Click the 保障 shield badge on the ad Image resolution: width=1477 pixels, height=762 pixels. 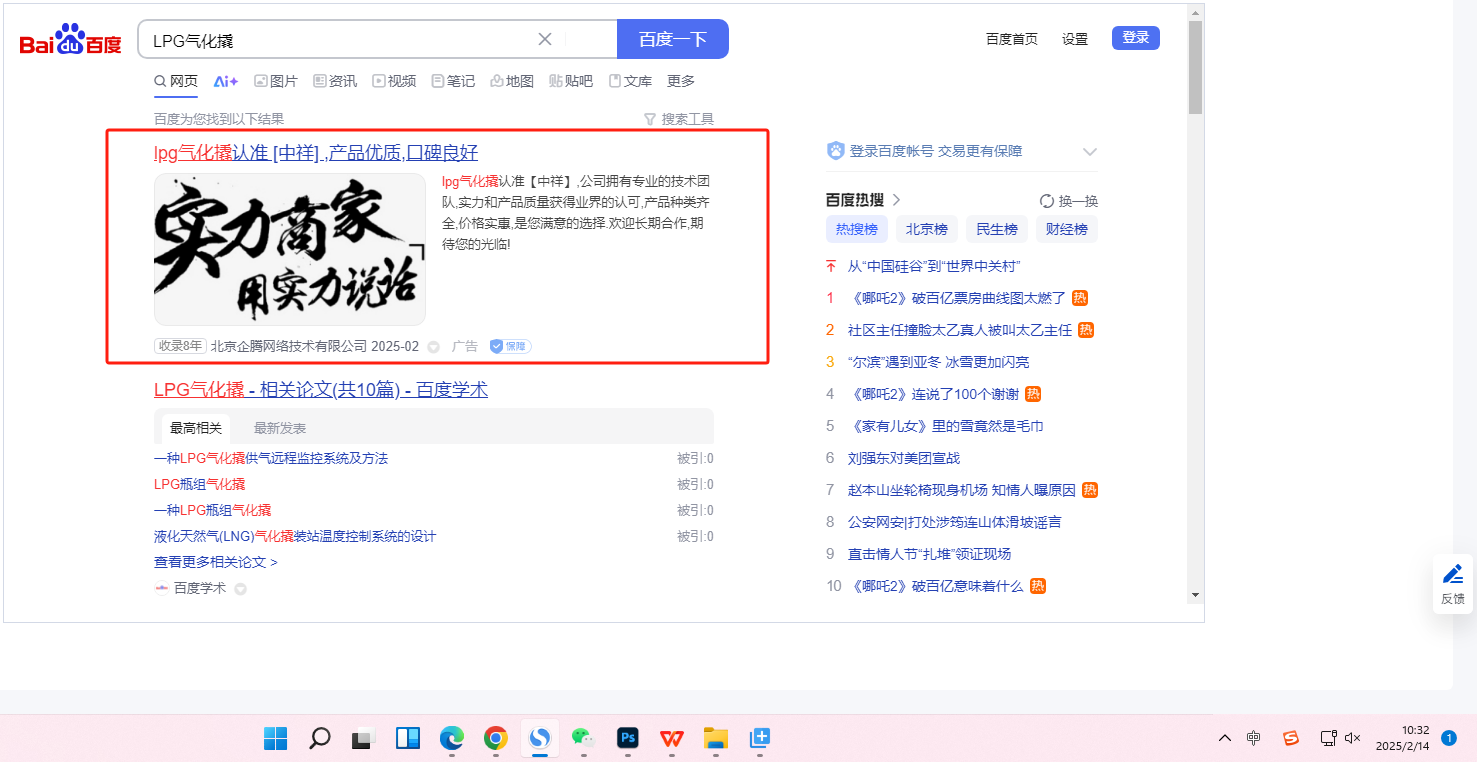(510, 346)
